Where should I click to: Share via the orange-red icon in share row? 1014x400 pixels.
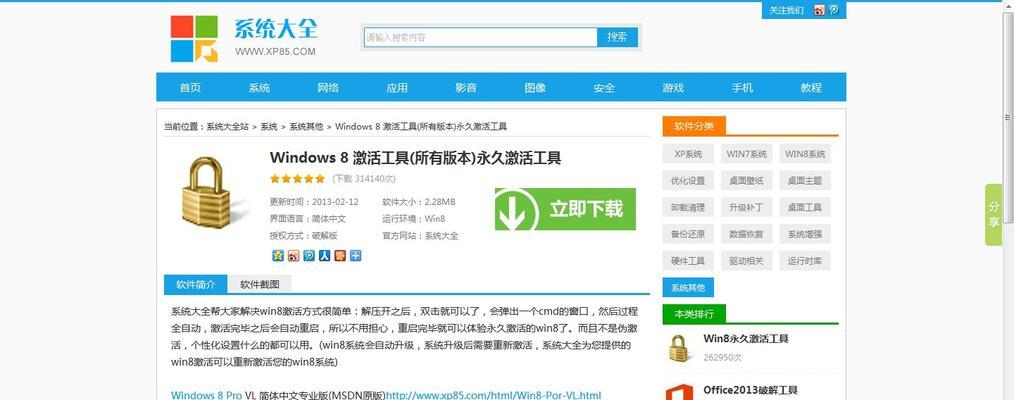(340, 256)
